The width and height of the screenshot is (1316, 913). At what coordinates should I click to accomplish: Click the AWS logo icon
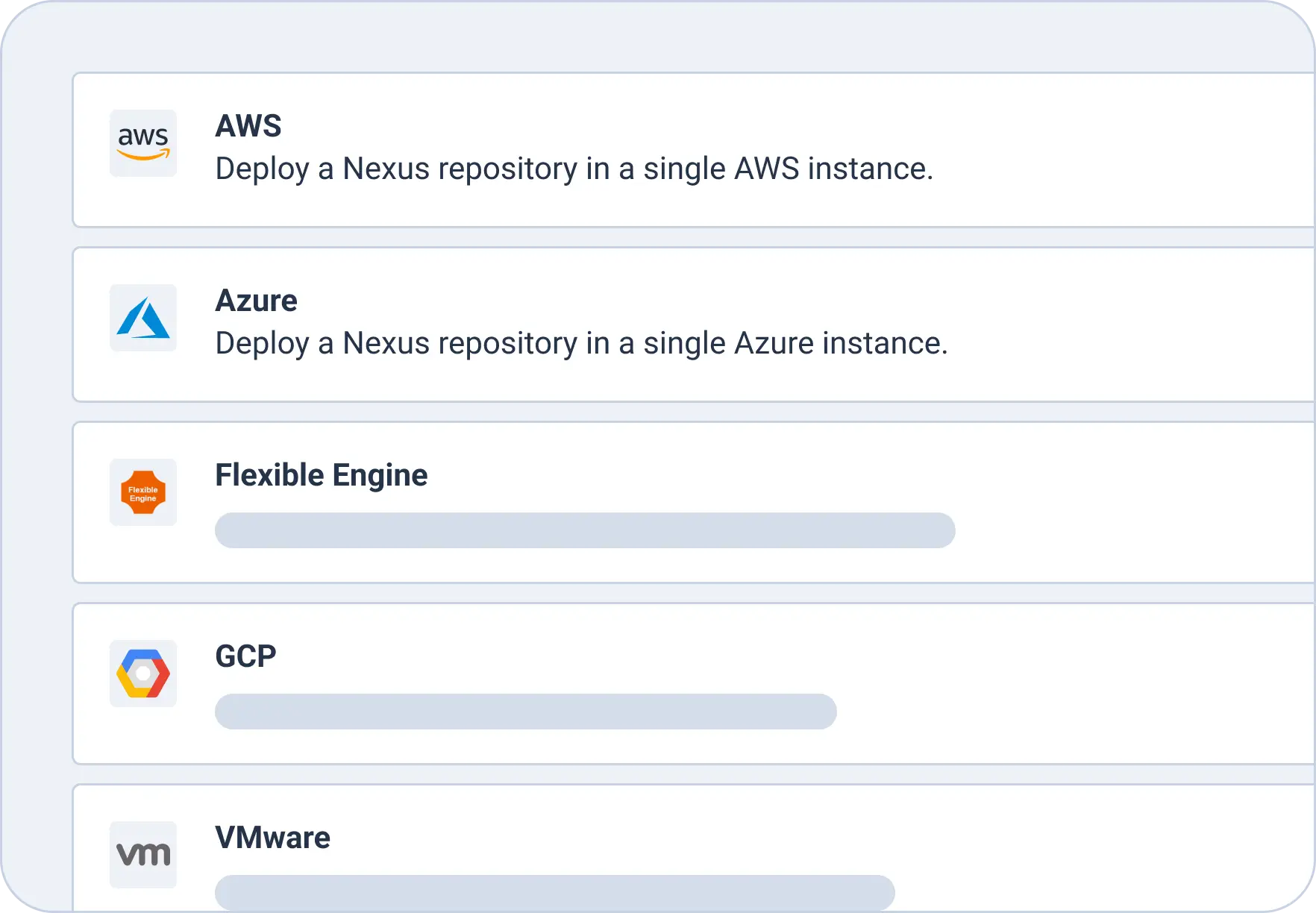143,143
